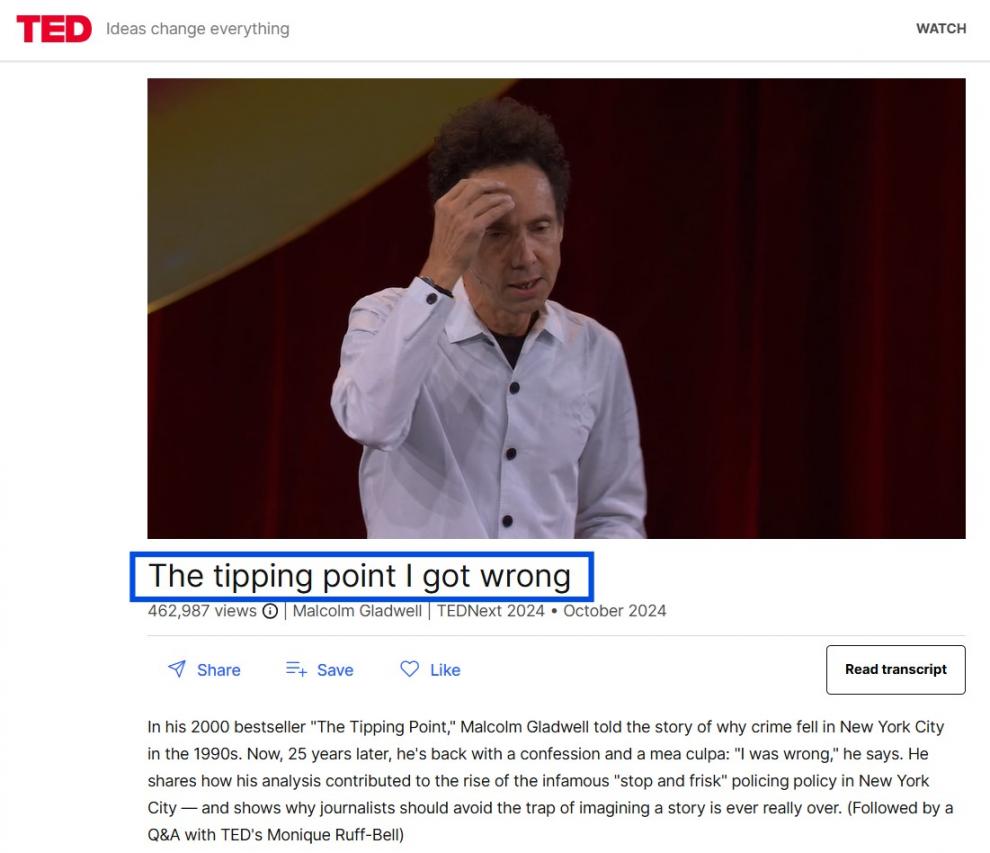This screenshot has width=990, height=853.
Task: Click the Like text label
Action: (x=445, y=670)
